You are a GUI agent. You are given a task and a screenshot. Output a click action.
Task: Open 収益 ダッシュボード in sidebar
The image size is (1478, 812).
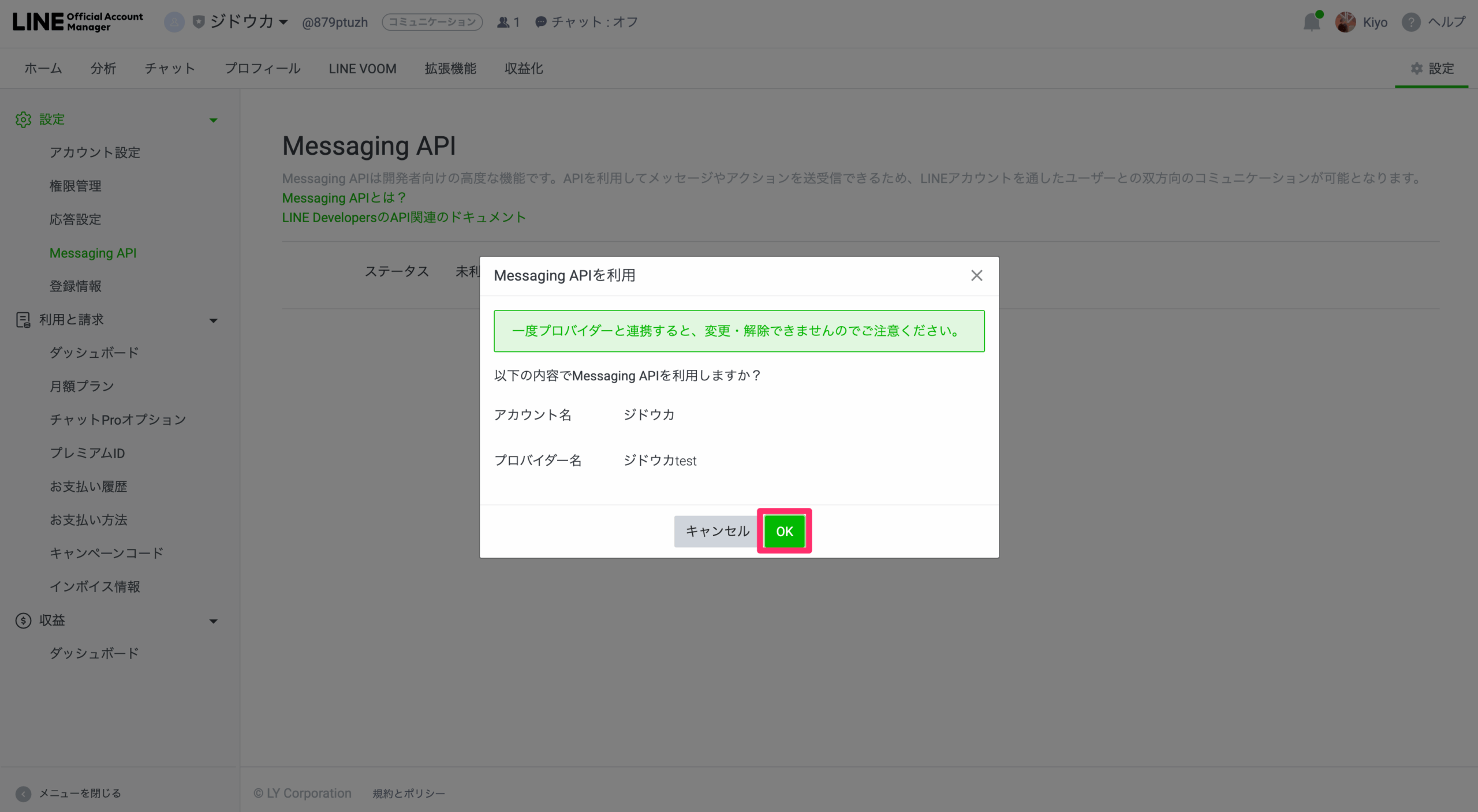point(95,653)
